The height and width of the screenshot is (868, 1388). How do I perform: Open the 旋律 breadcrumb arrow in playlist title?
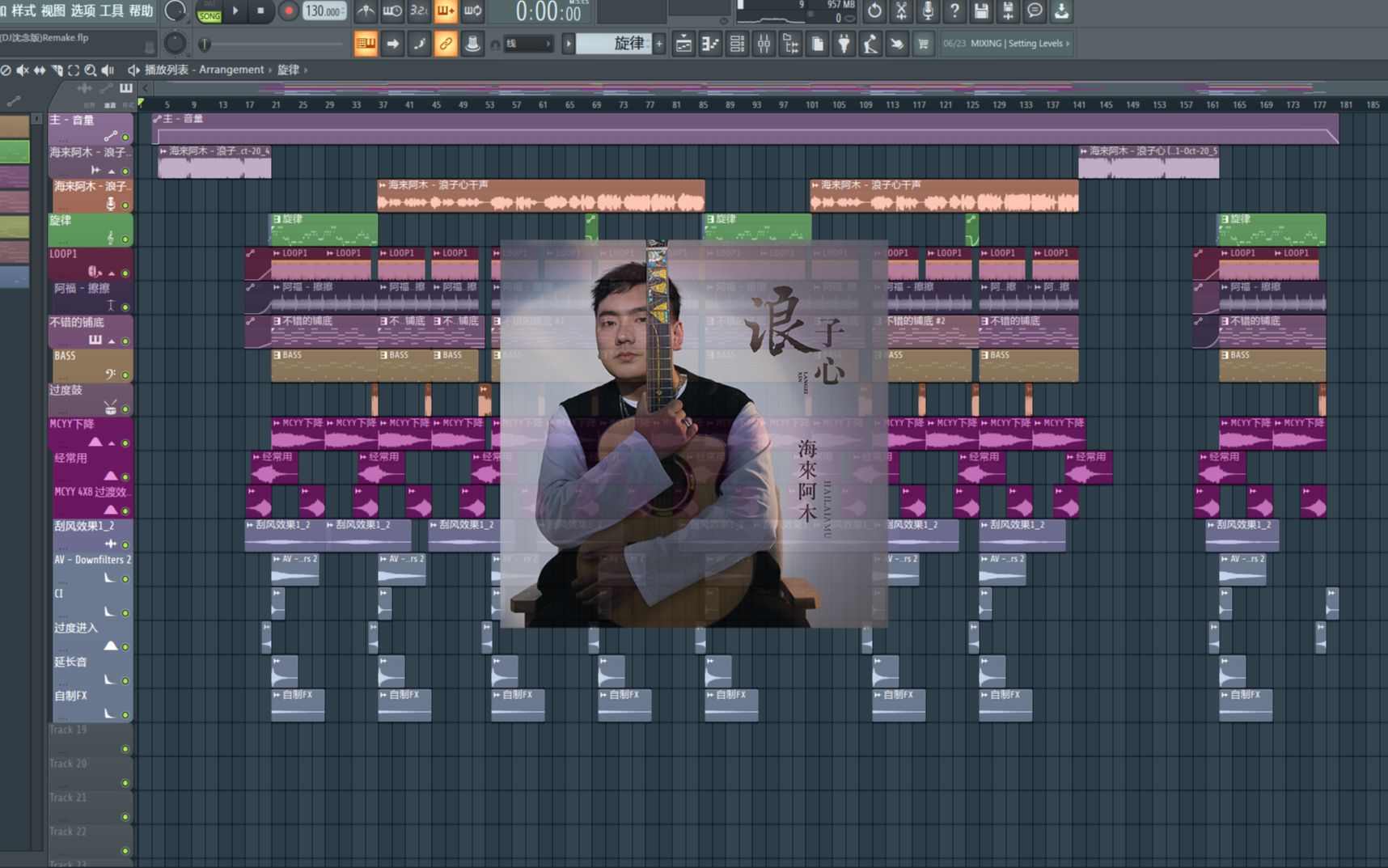click(306, 70)
